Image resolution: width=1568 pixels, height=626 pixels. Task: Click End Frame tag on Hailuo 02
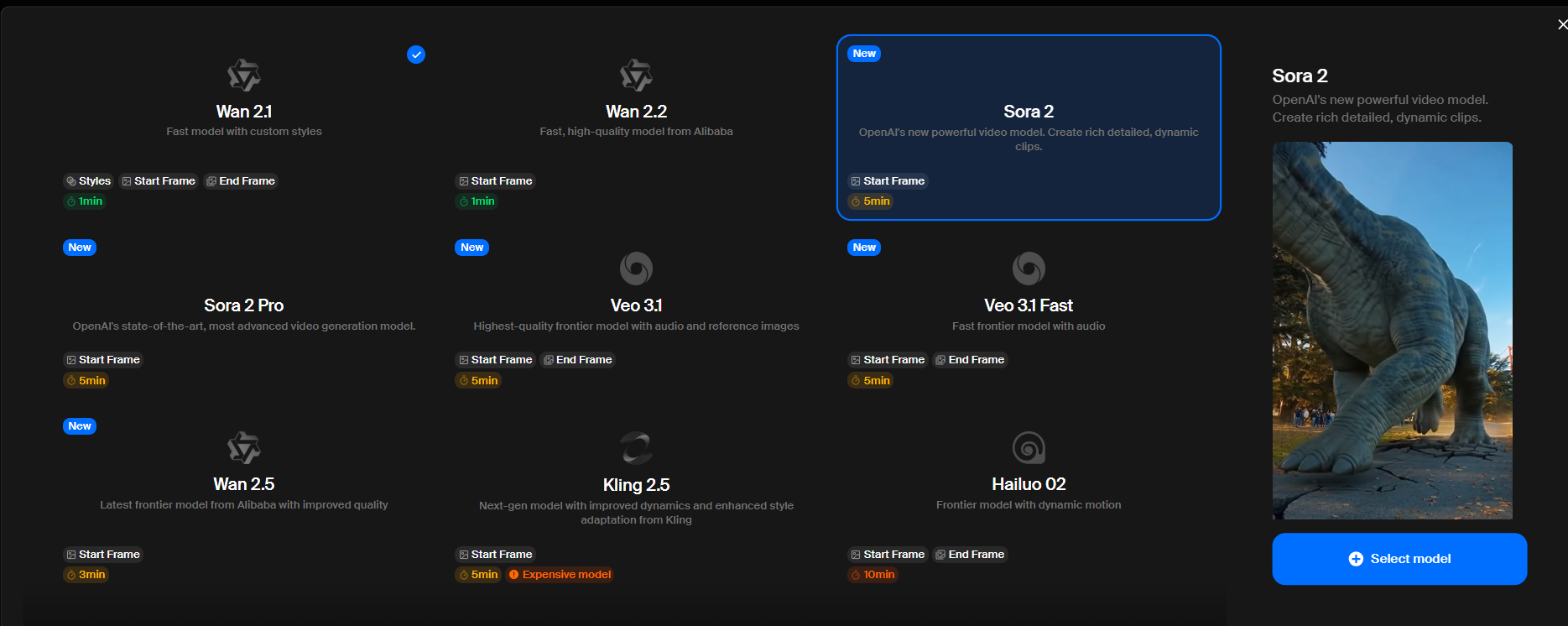point(970,555)
